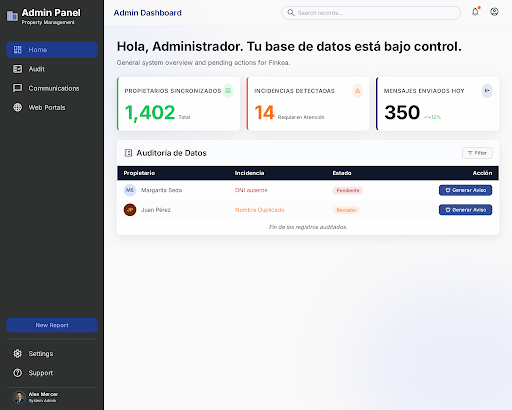Click the Propietario column header
The height and width of the screenshot is (410, 512).
(x=139, y=173)
